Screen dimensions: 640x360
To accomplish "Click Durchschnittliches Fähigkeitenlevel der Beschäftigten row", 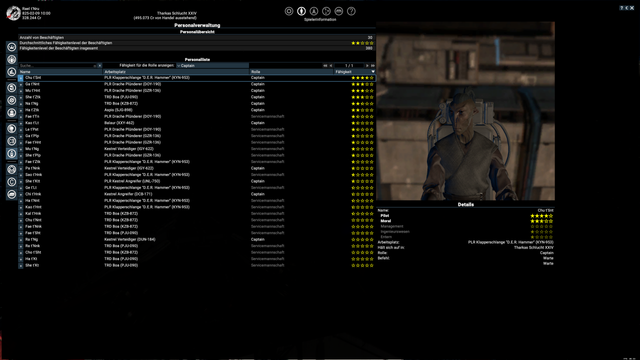I will point(197,43).
